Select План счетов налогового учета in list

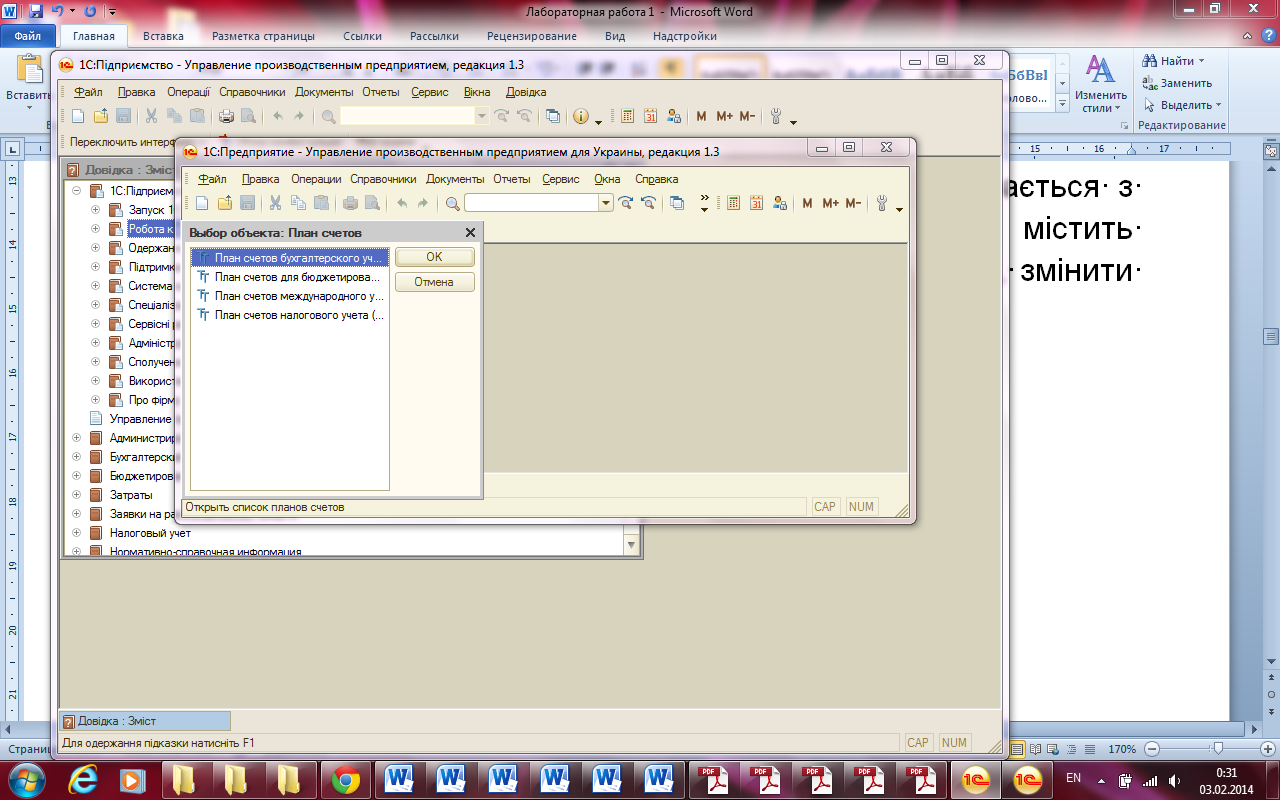[289, 315]
